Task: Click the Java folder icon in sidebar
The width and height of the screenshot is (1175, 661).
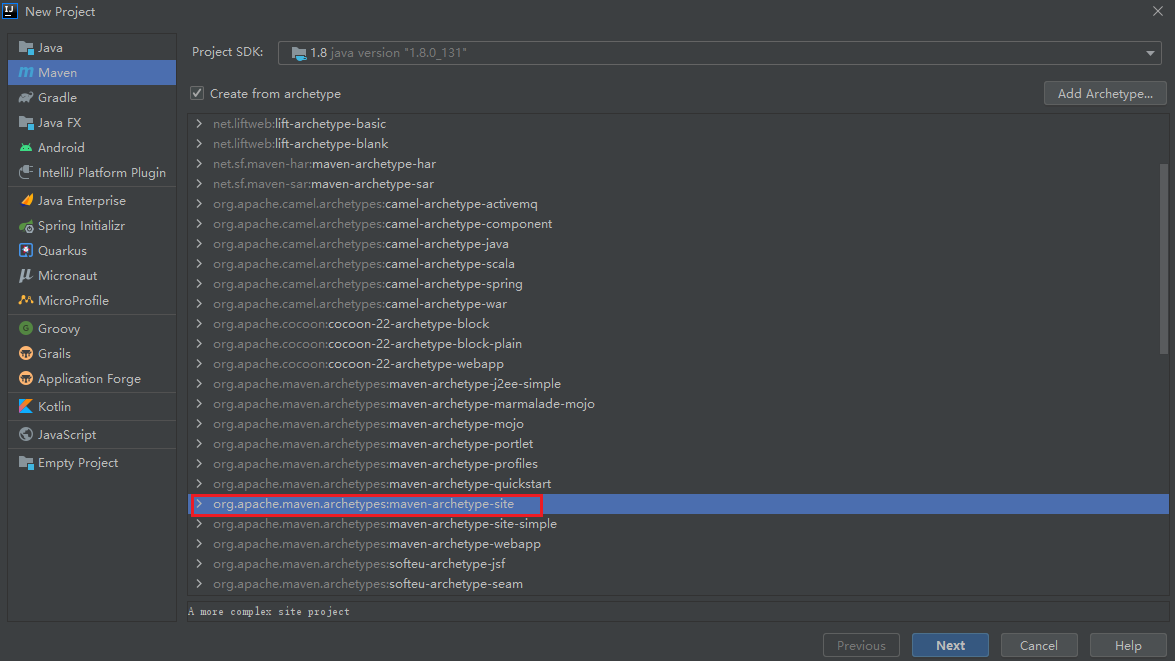Action: (x=26, y=48)
